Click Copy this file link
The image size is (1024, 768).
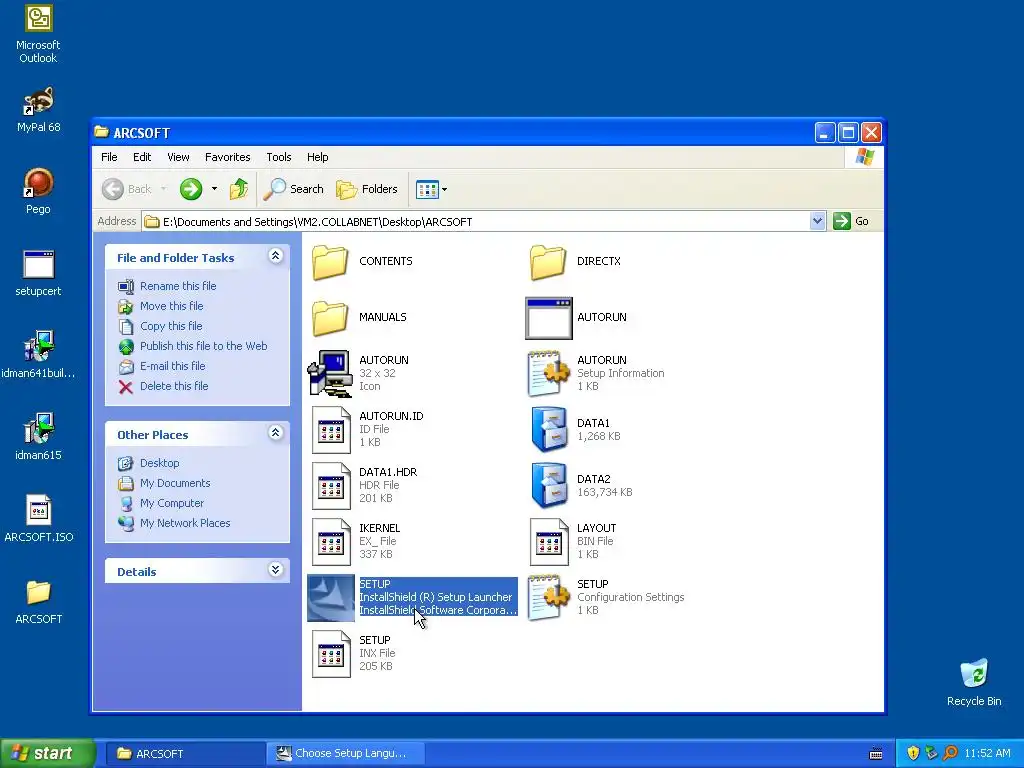171,327
